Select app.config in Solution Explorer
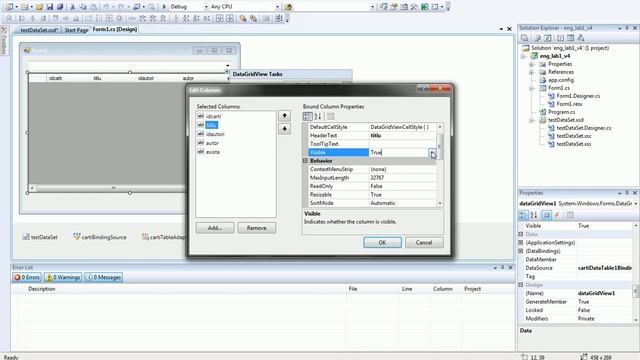 pos(561,80)
